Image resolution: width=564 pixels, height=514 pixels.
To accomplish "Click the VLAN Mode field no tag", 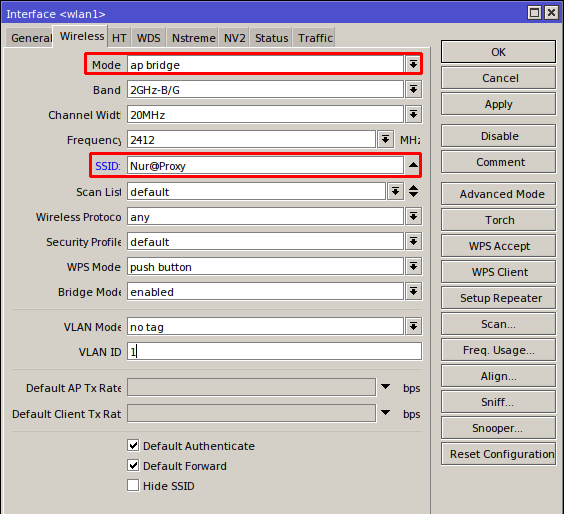I will pyautogui.click(x=265, y=327).
